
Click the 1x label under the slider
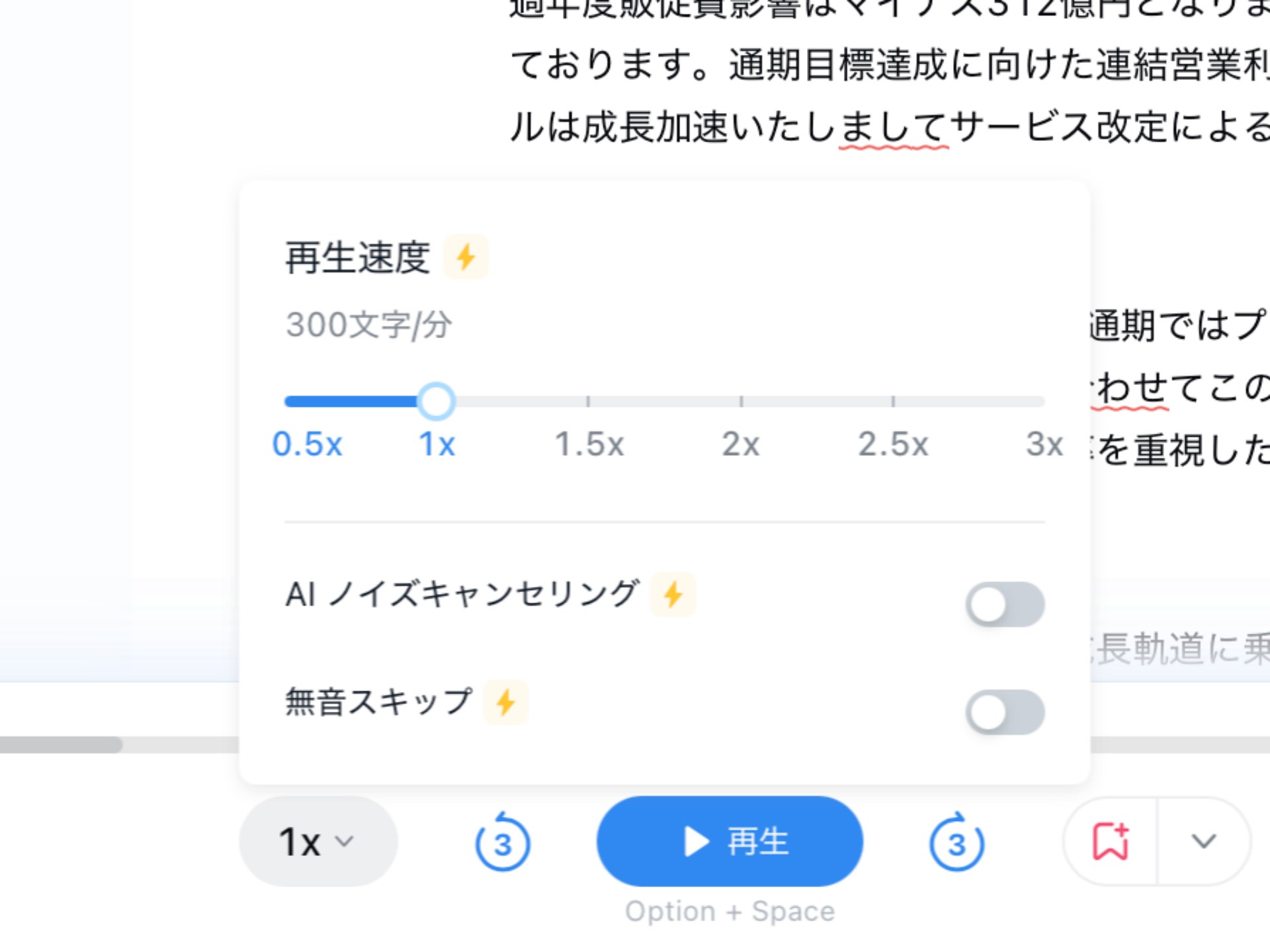(x=437, y=444)
